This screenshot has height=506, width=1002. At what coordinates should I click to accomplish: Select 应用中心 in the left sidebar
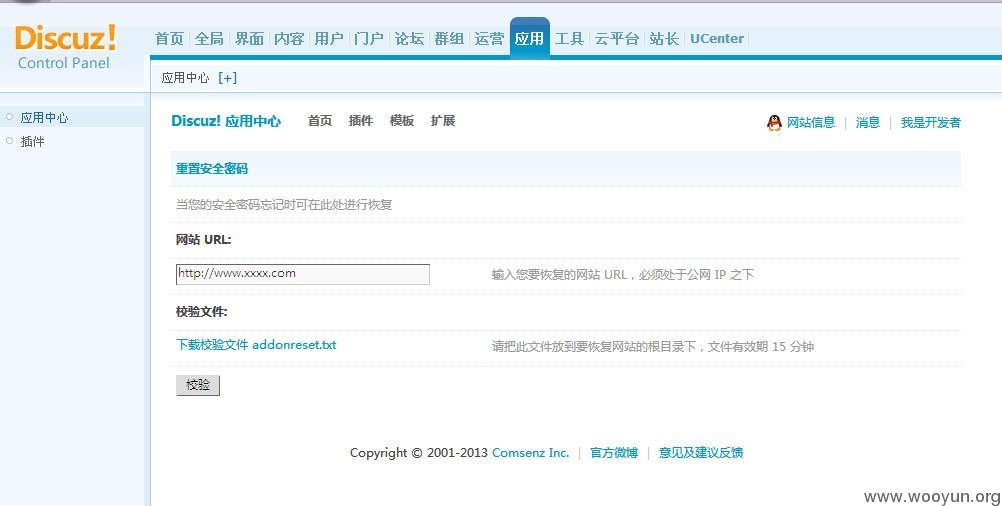(x=44, y=118)
